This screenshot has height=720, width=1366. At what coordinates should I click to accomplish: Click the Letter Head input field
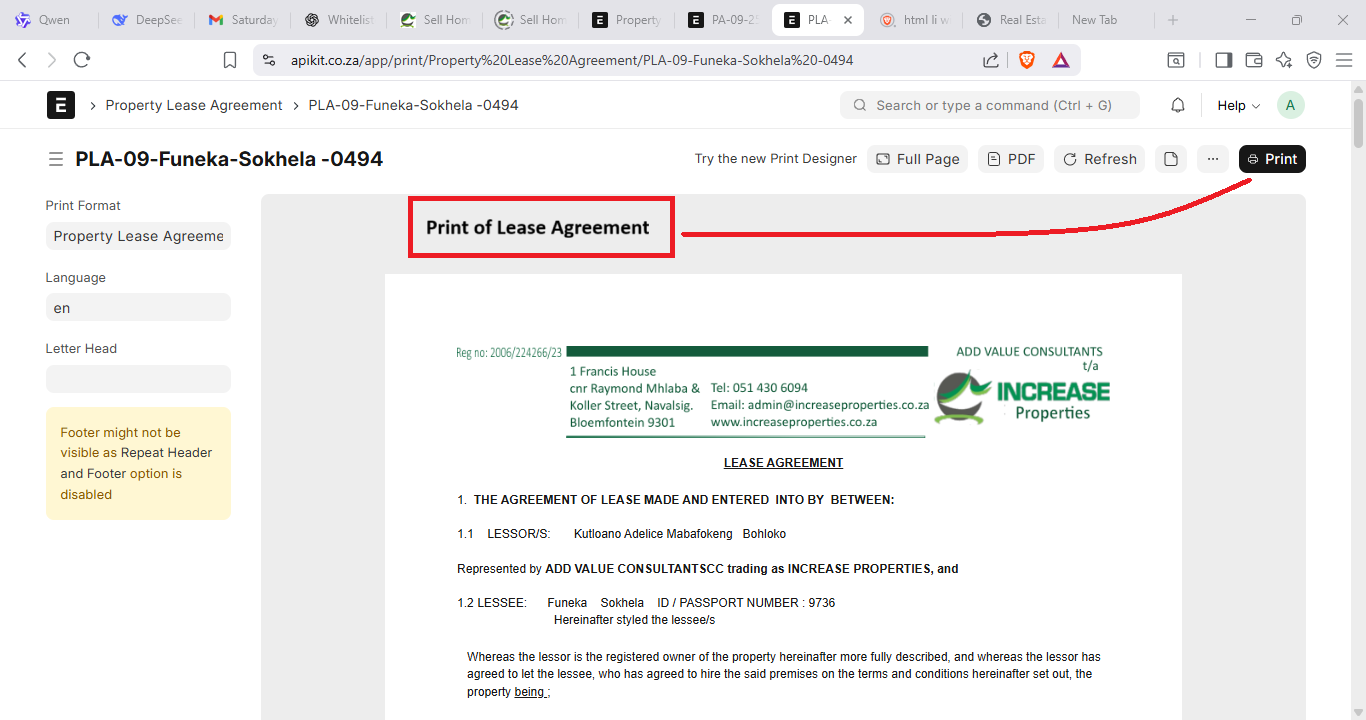(138, 379)
